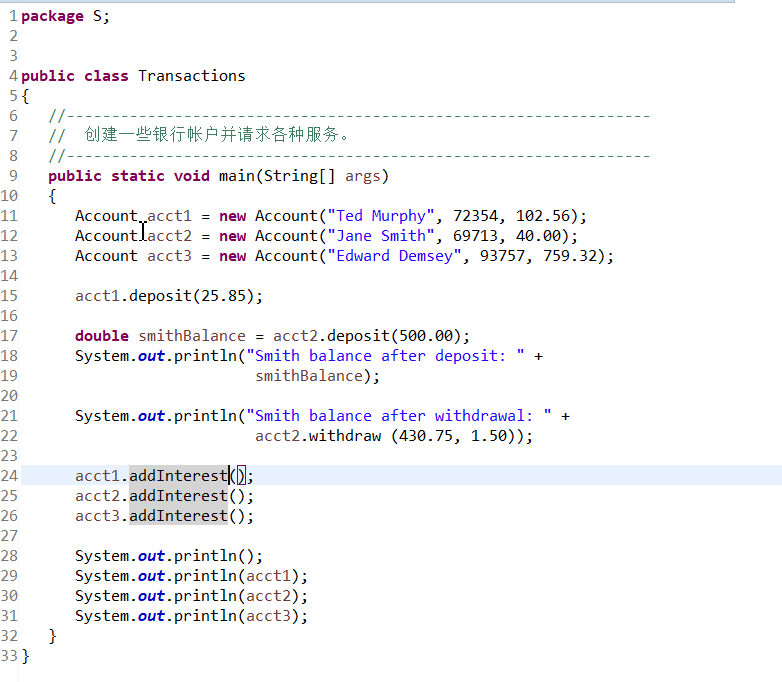
Task: Click 'smithBalance' declaration on line 17
Action: pyautogui.click(x=192, y=336)
